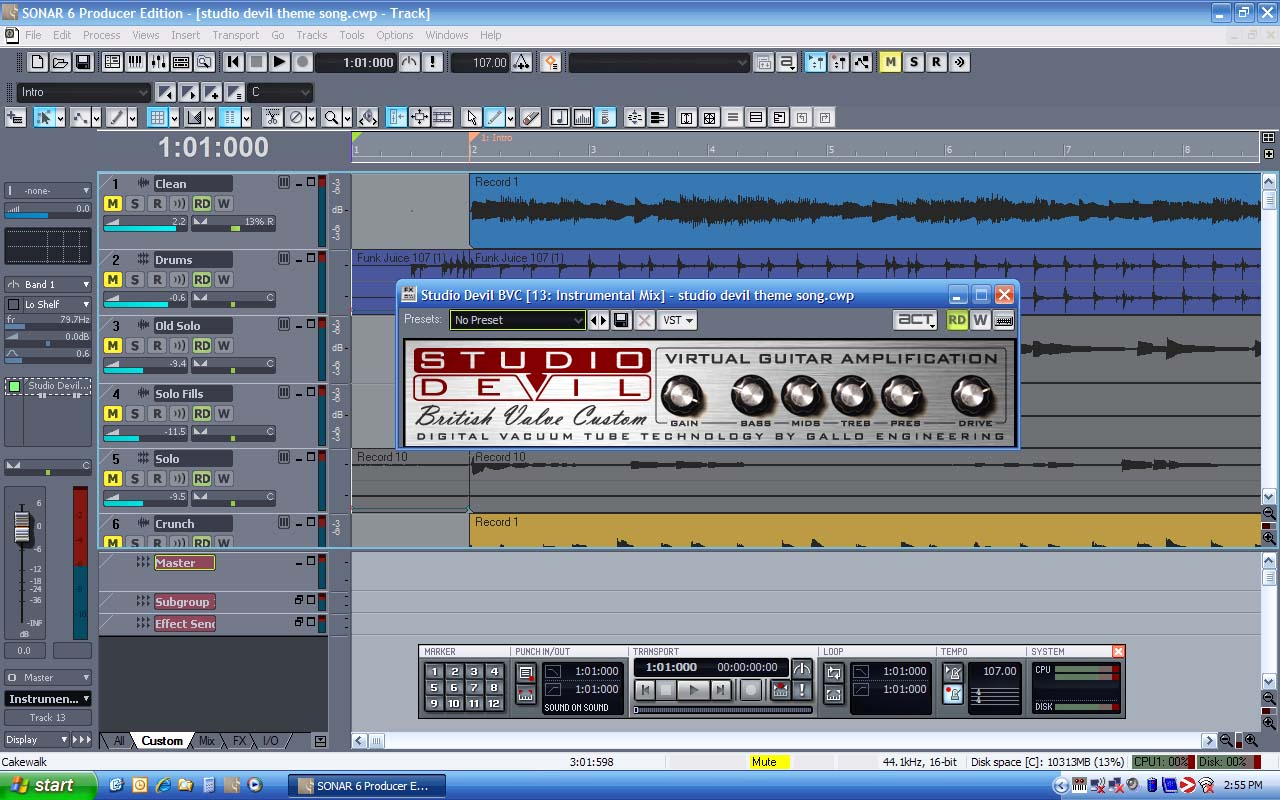Open Piano Roll view from toolbar
Viewport: 1280px width, 800px height.
[135, 62]
